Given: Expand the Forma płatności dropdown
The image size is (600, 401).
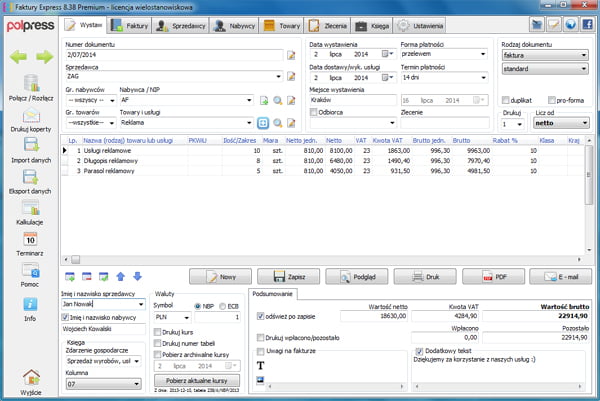Looking at the screenshot, I should (482, 57).
